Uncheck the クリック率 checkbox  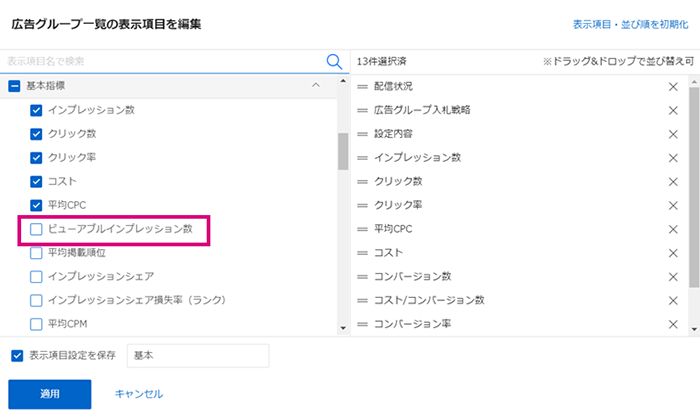pos(36,158)
